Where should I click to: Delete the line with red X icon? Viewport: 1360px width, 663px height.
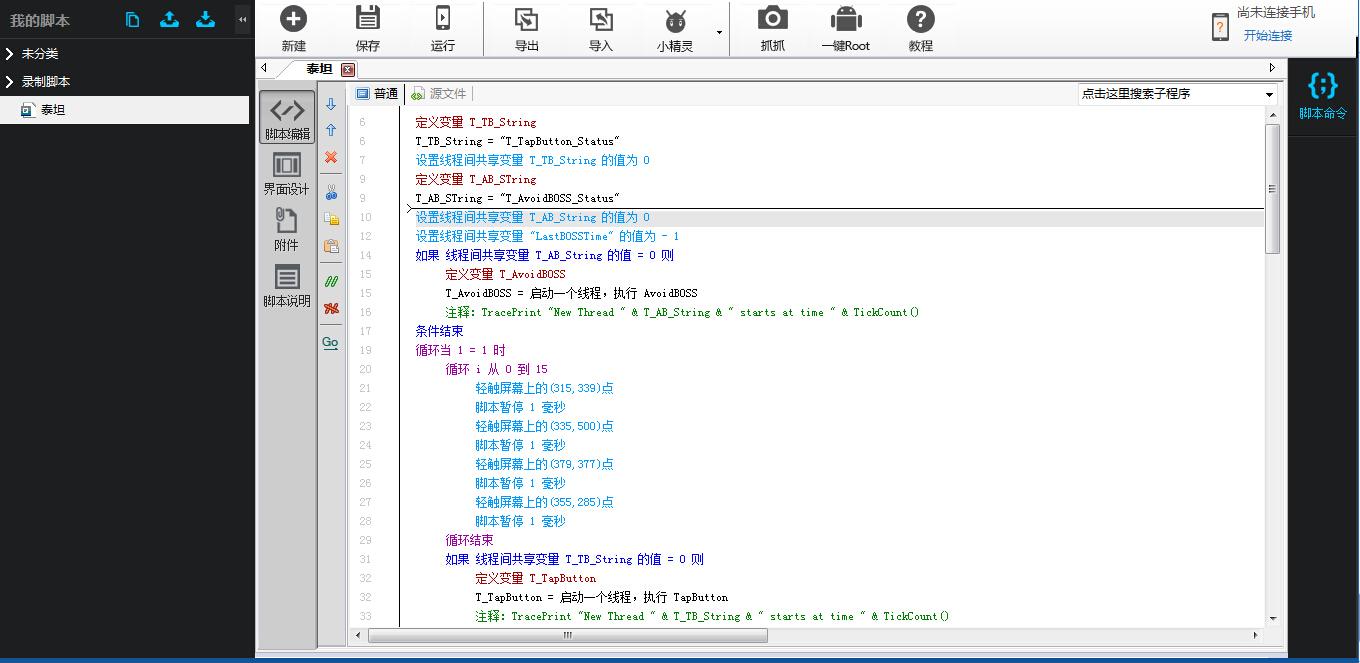pos(331,157)
